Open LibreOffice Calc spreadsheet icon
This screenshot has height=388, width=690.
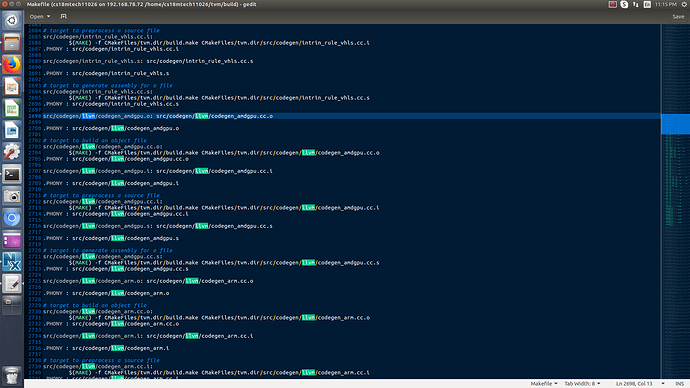12,109
